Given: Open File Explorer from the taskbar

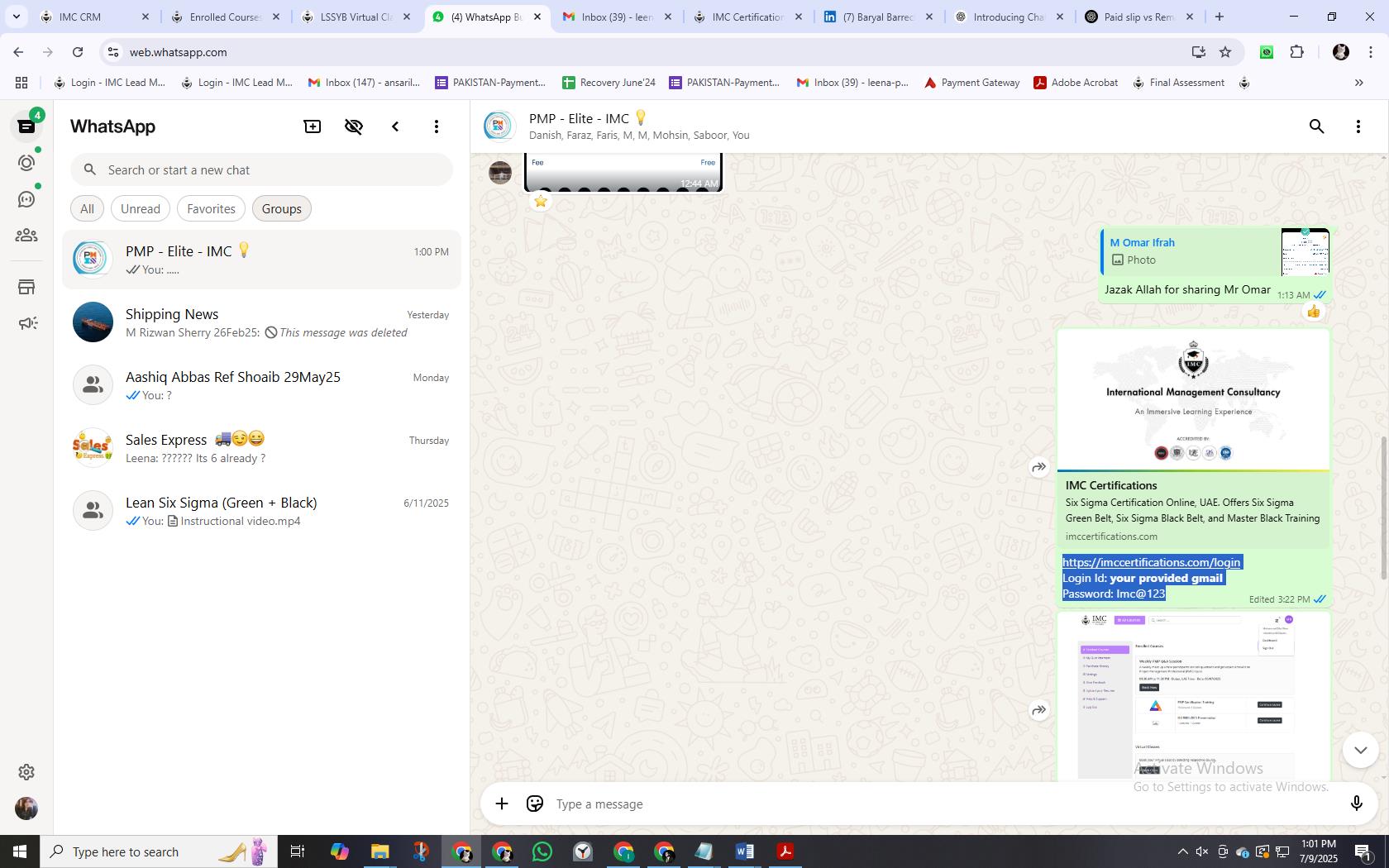Looking at the screenshot, I should (379, 851).
